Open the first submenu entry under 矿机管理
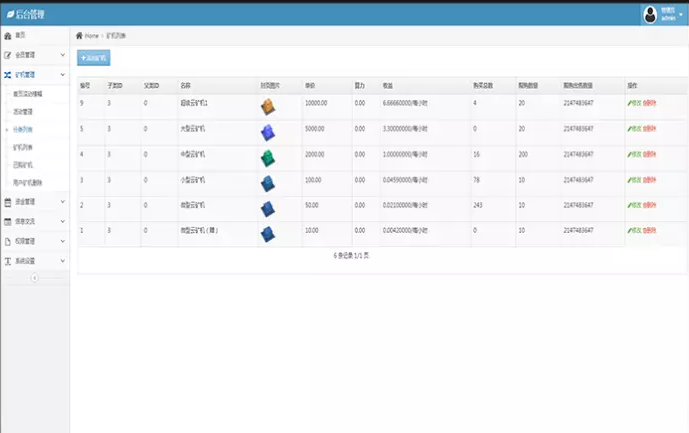689x433 pixels. (28, 94)
